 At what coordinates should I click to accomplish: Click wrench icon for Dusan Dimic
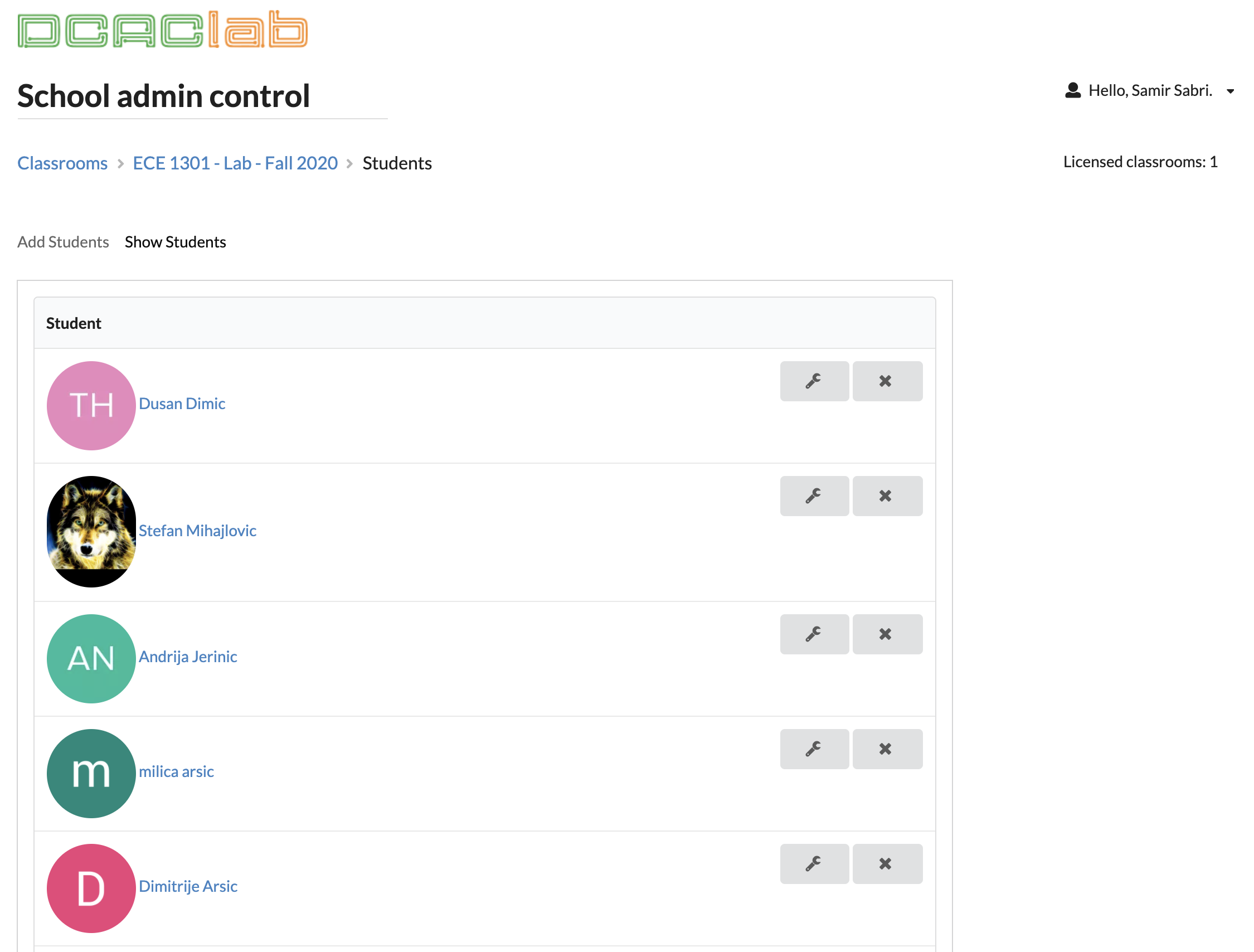tap(814, 381)
